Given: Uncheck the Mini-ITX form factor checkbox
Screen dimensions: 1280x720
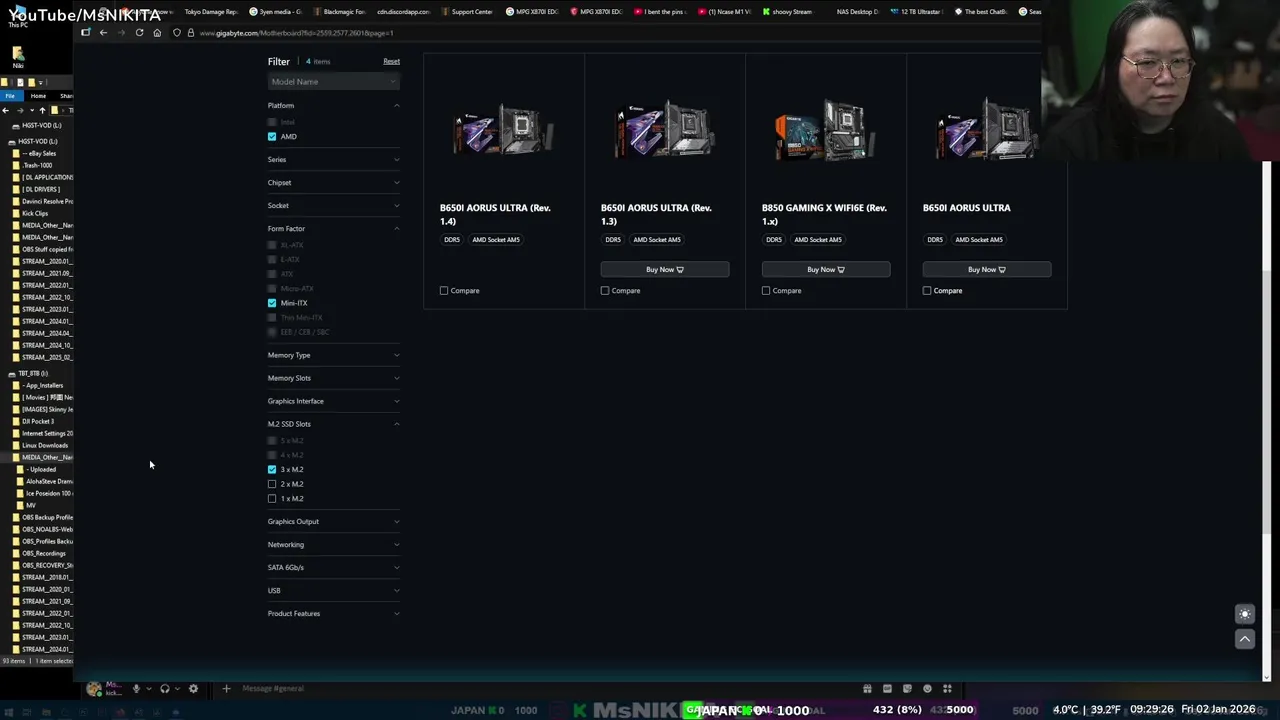Looking at the screenshot, I should pyautogui.click(x=272, y=303).
